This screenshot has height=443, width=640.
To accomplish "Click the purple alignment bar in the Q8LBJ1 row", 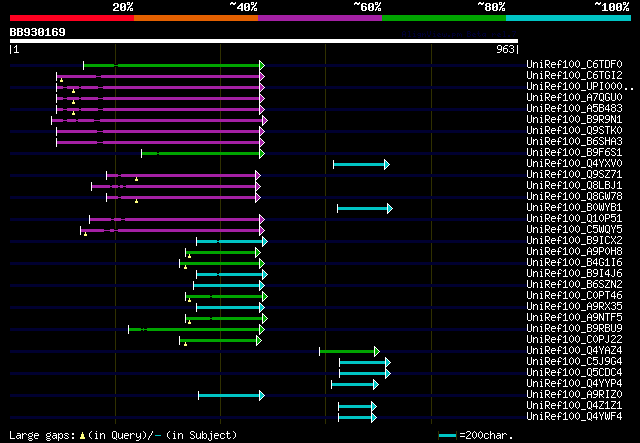I will 176,187.
